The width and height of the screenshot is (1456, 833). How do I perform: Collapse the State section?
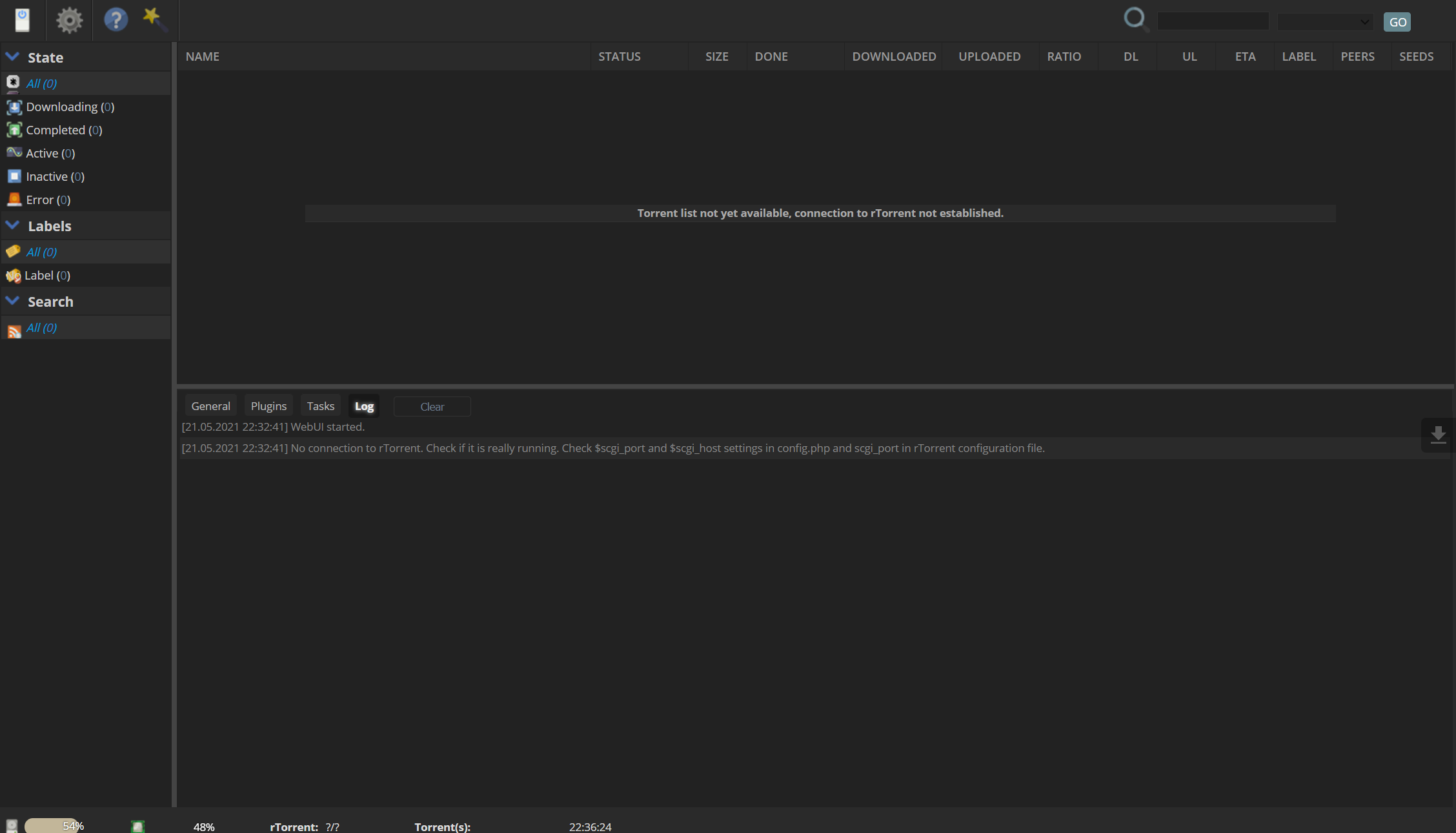coord(12,56)
